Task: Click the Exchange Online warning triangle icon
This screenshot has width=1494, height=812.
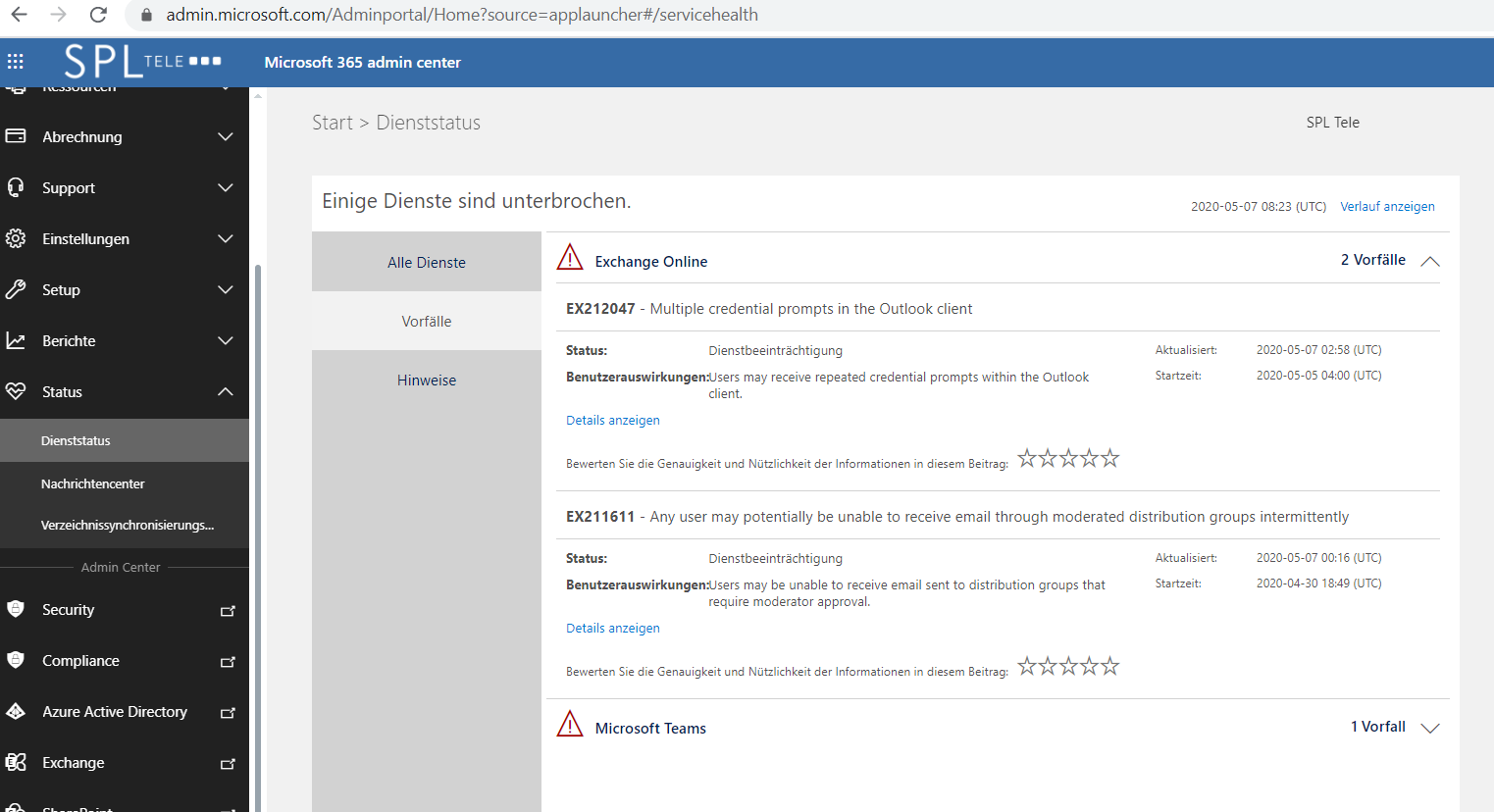Action: pyautogui.click(x=570, y=258)
